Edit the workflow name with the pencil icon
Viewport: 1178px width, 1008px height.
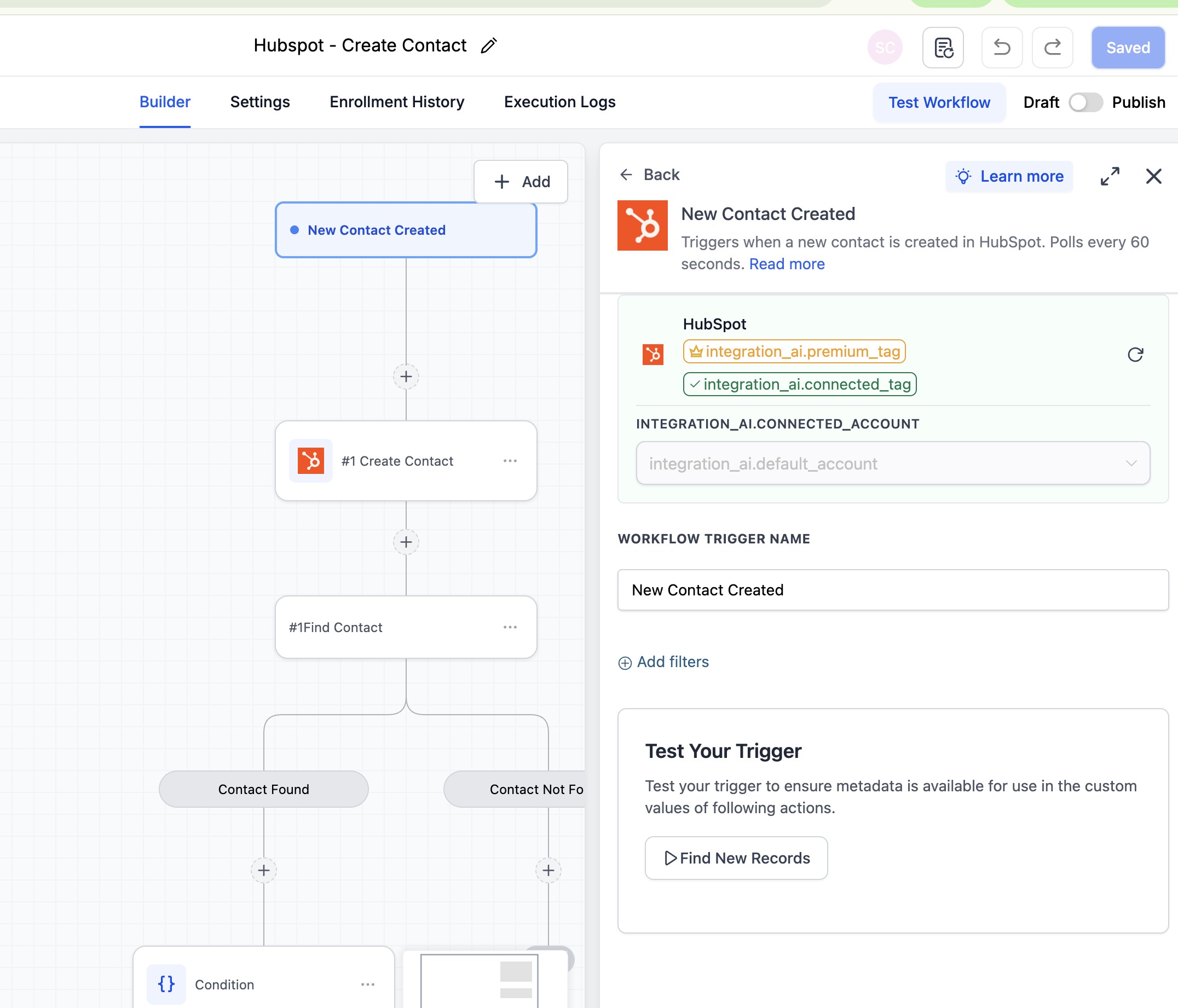[488, 45]
